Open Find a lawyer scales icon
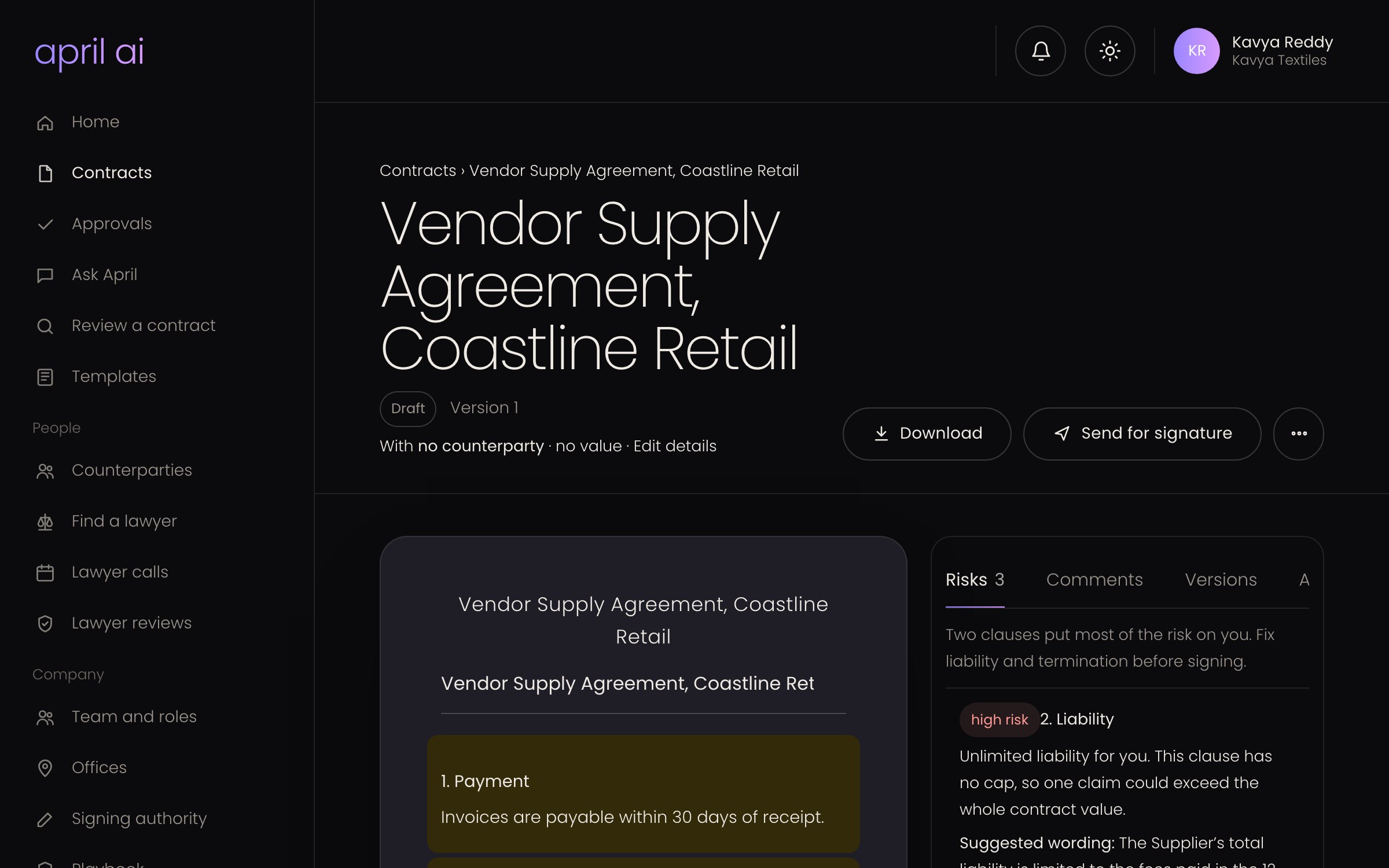The image size is (1389, 868). (x=45, y=521)
